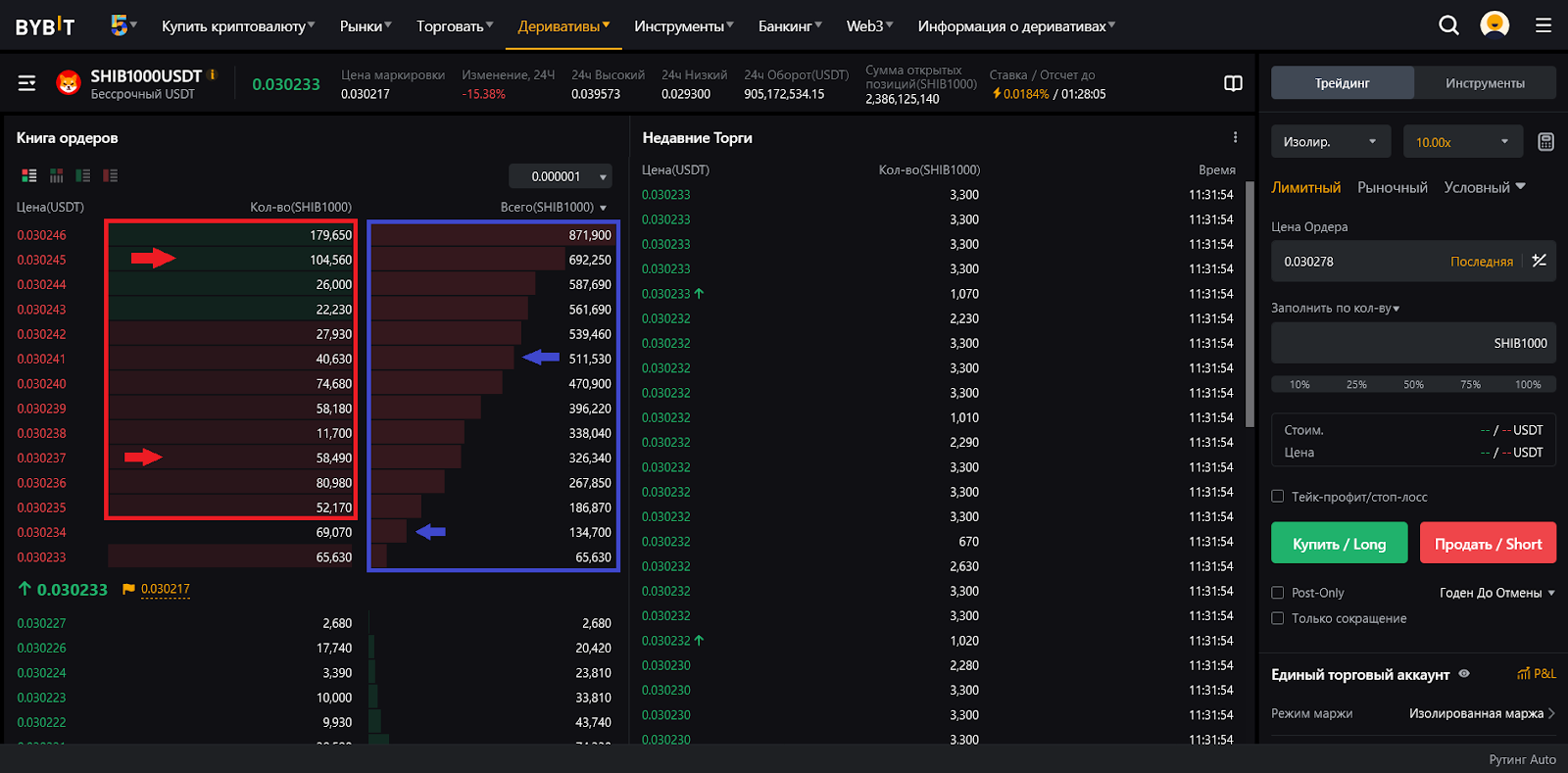The image size is (1568, 773).
Task: Click Рутинг Auto status text
Action: [1522, 759]
